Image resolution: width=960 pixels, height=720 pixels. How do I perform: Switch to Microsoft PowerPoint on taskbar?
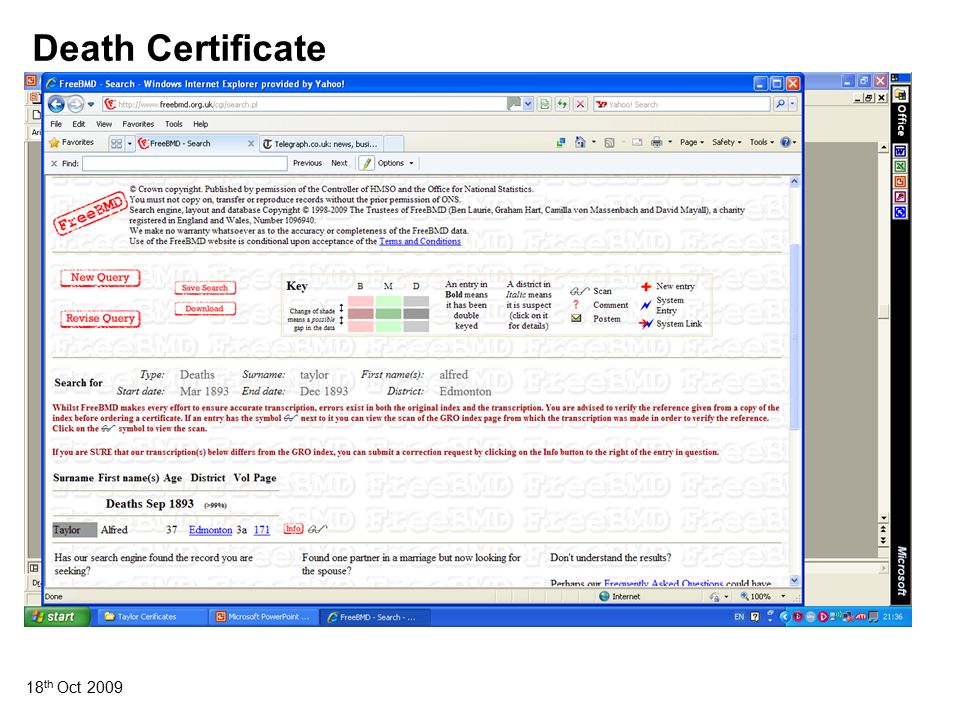click(x=263, y=617)
